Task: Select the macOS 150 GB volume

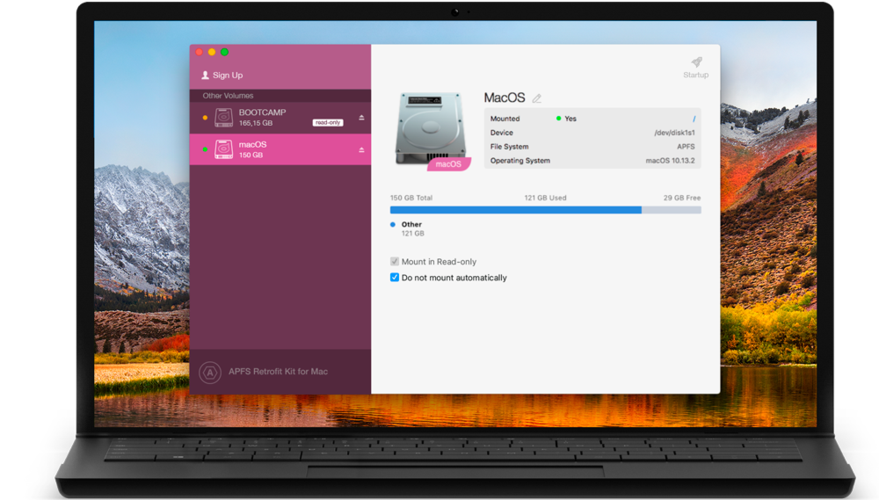Action: (x=280, y=150)
